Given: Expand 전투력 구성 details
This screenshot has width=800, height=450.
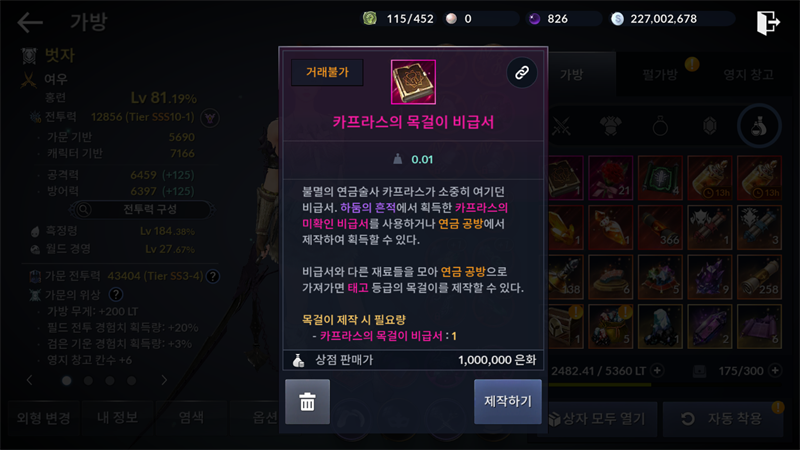Looking at the screenshot, I should [x=142, y=209].
